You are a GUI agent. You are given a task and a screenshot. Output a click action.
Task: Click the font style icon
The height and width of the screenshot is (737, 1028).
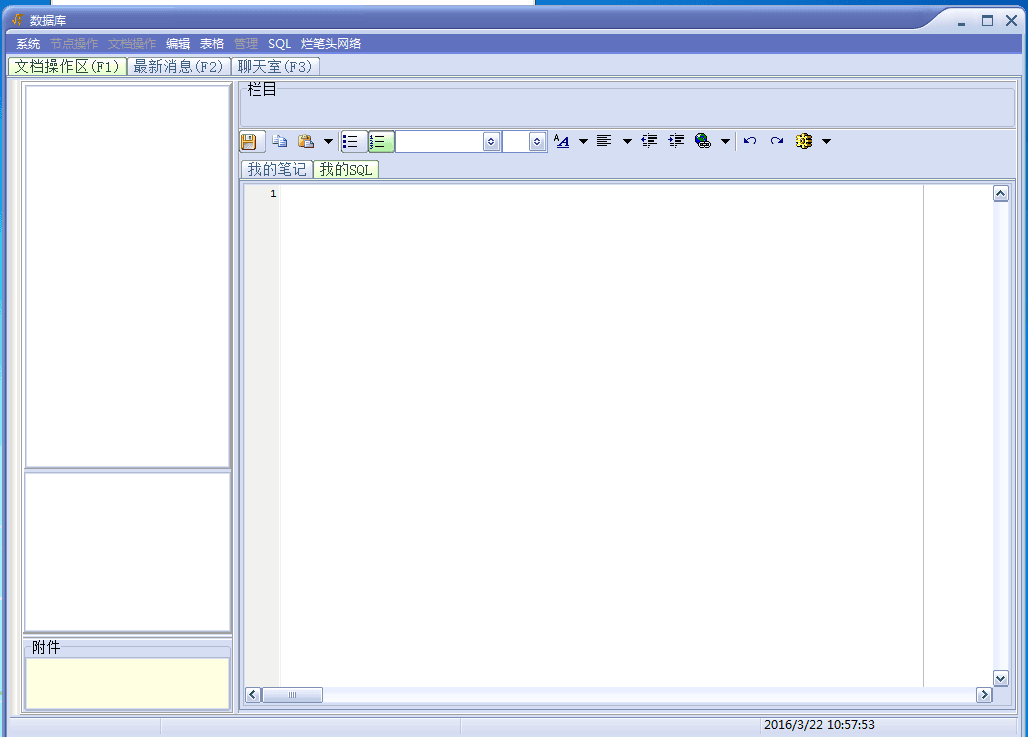pos(562,141)
